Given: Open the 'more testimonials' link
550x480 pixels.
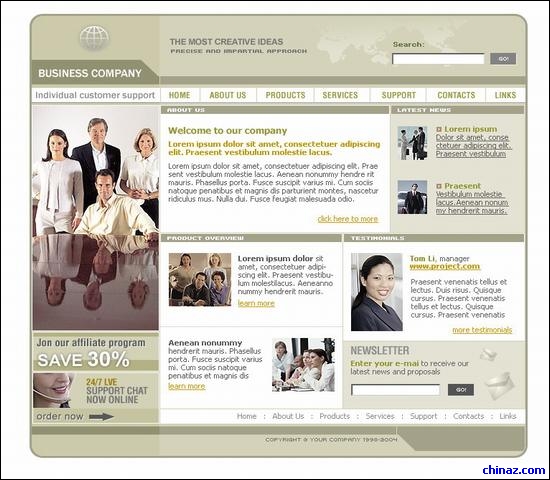Looking at the screenshot, I should tap(482, 330).
